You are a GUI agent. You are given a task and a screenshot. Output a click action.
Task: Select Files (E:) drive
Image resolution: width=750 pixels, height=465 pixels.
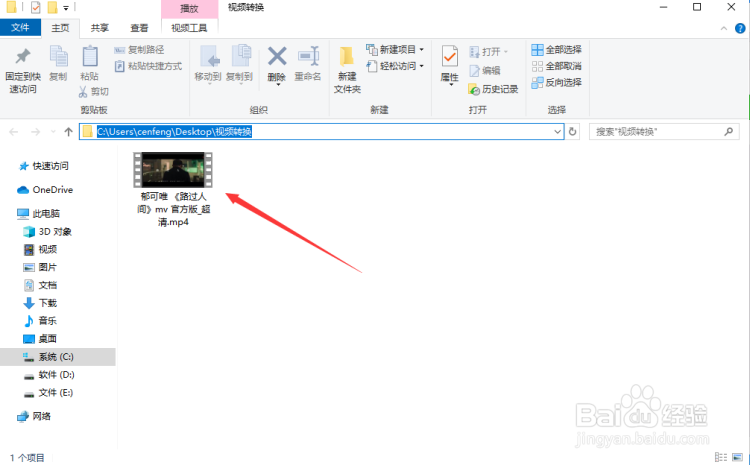pos(49,393)
